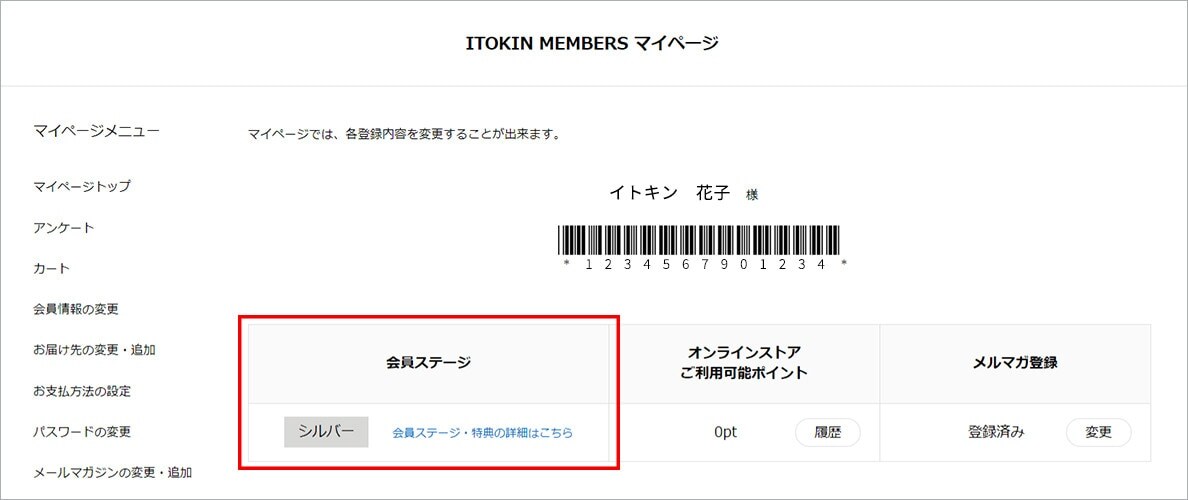Go to カート in the sidebar
Viewport: 1188px width, 500px height.
pyautogui.click(x=52, y=268)
